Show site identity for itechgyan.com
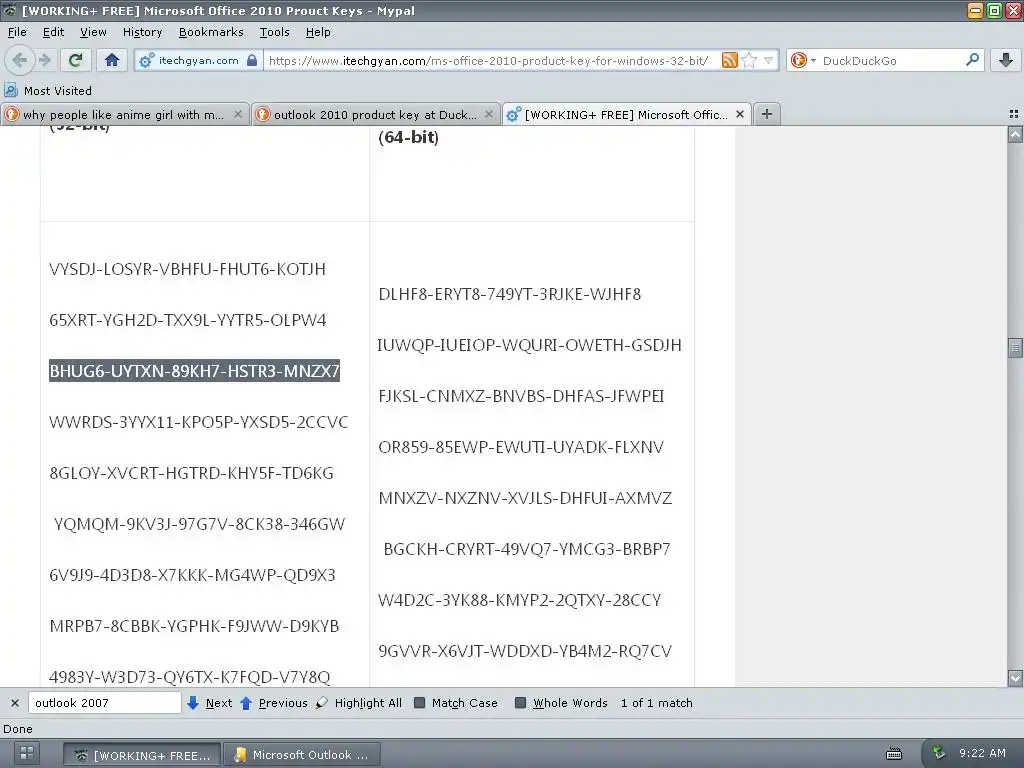1024x768 pixels. click(x=198, y=60)
